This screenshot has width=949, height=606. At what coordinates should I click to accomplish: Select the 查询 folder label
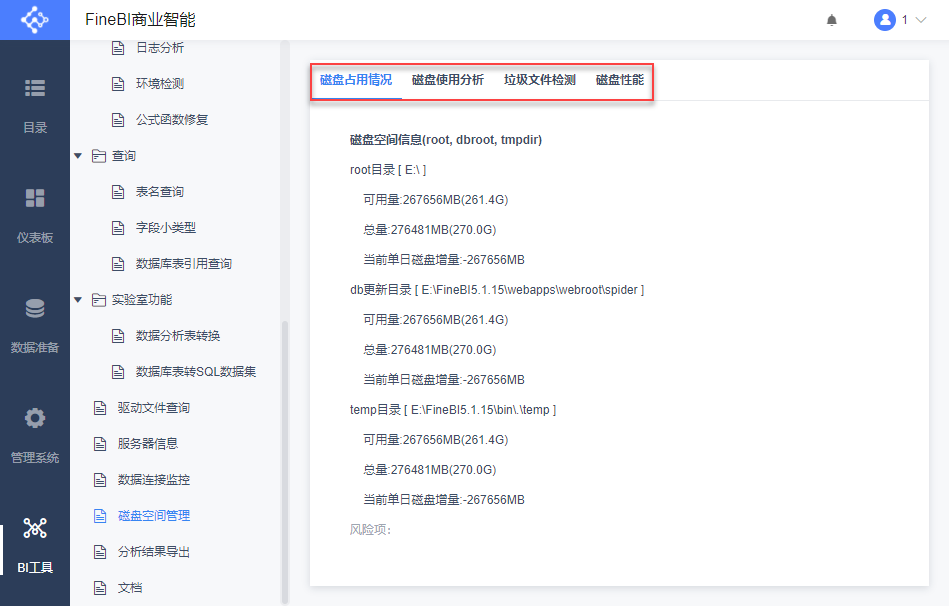click(123, 156)
